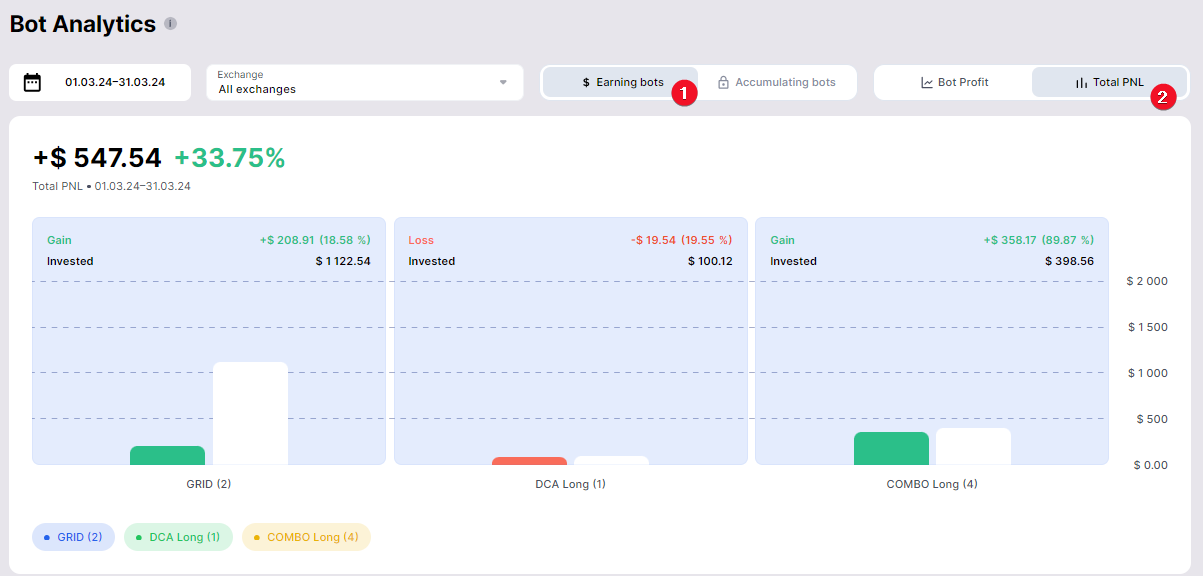
Task: Click the info icon beside Bot Analytics
Action: click(x=171, y=24)
